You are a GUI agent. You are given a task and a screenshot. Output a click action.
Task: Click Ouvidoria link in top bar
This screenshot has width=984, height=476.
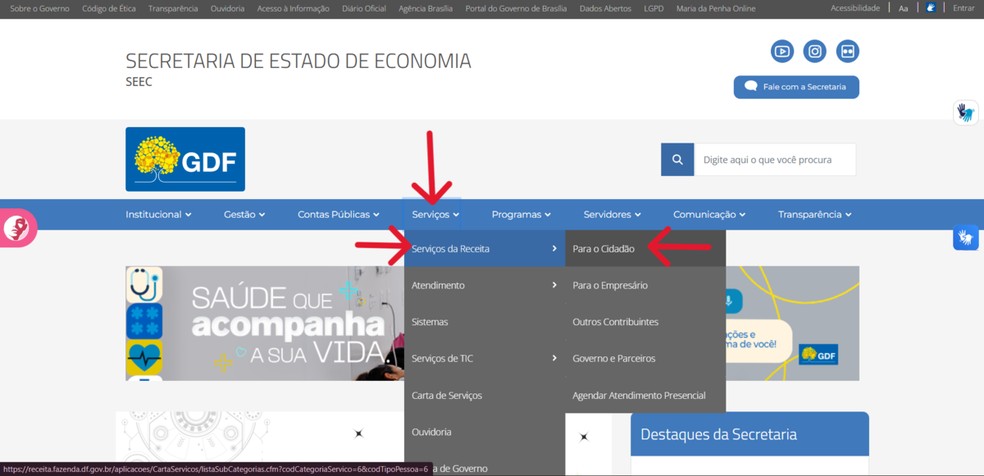pos(228,9)
